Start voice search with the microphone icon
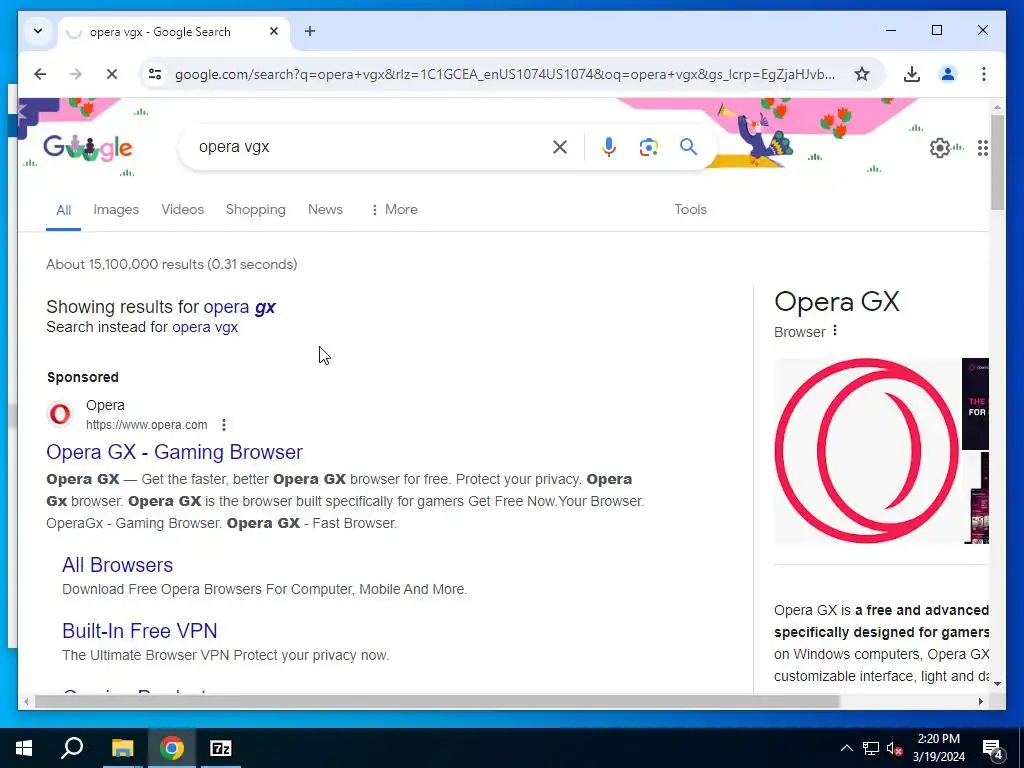1024x768 pixels. [608, 147]
